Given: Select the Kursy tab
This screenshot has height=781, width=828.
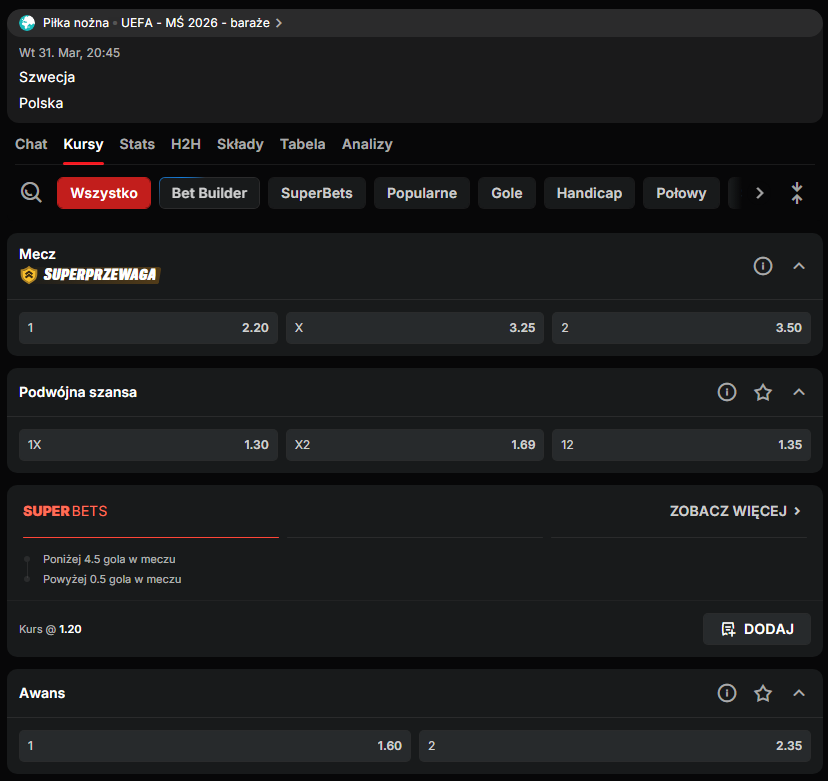Looking at the screenshot, I should coord(83,144).
